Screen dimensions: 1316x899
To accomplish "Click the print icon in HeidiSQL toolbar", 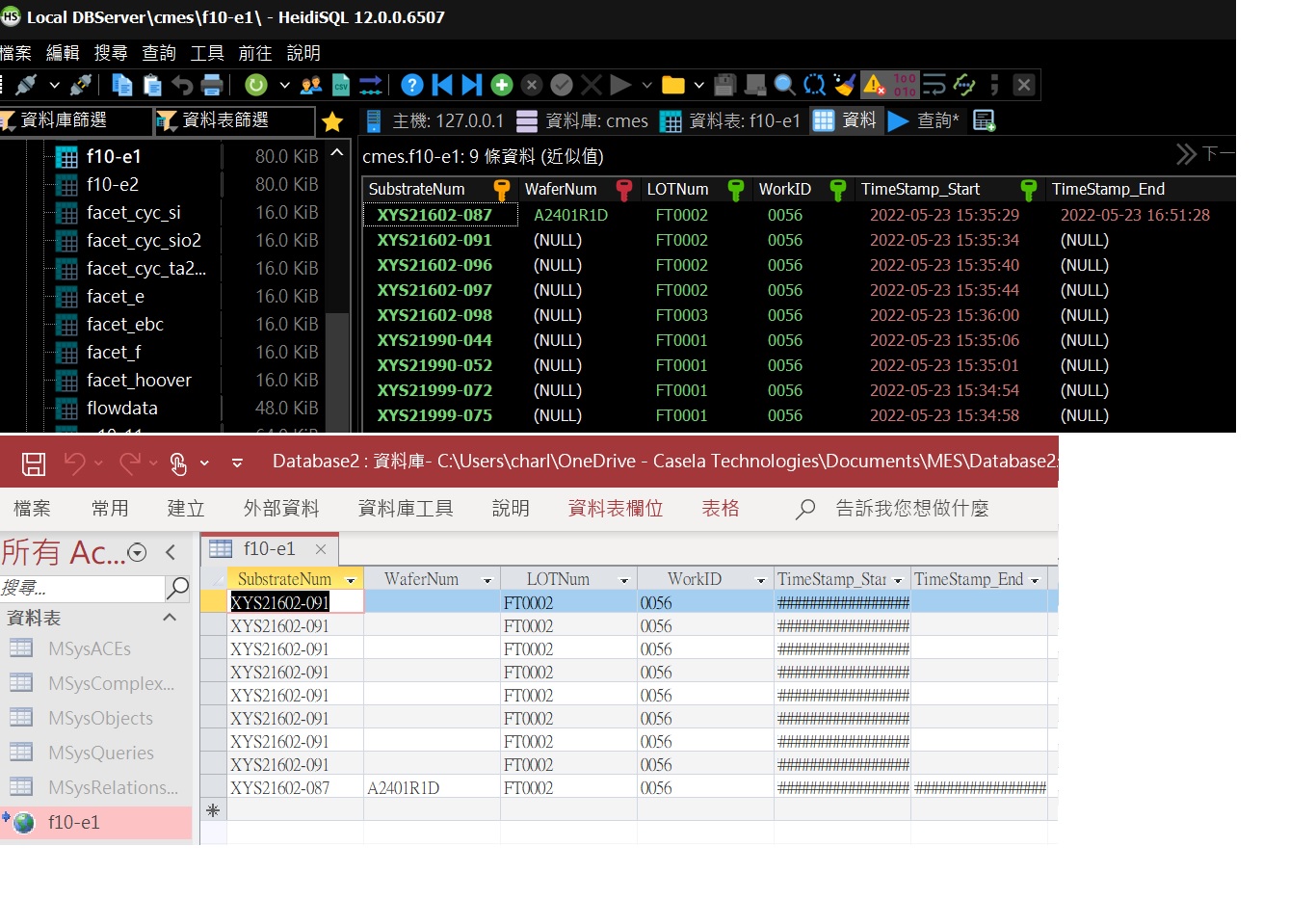I will (212, 85).
